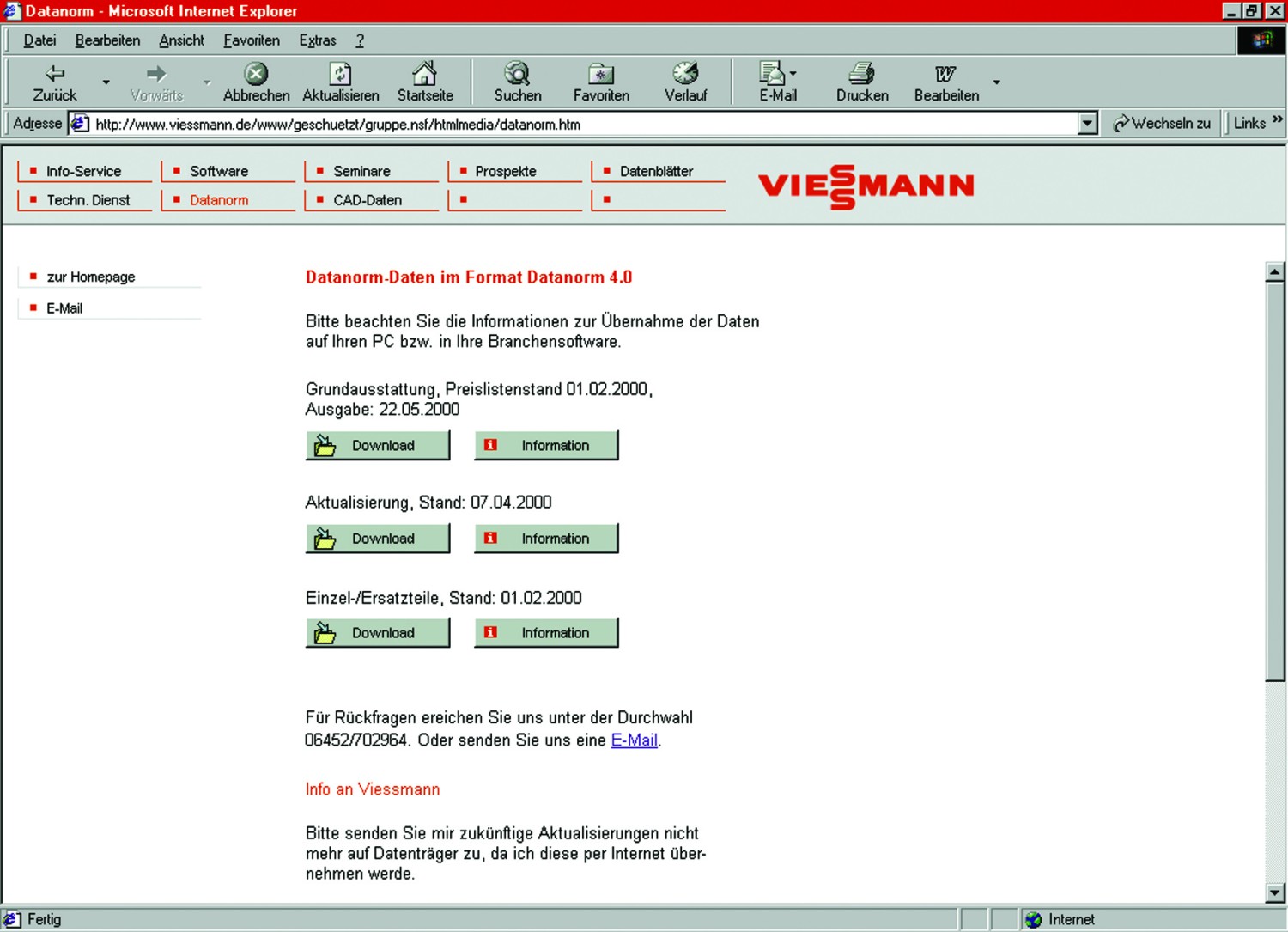
Task: Open the Prospekte navigation tab
Action: pyautogui.click(x=514, y=171)
